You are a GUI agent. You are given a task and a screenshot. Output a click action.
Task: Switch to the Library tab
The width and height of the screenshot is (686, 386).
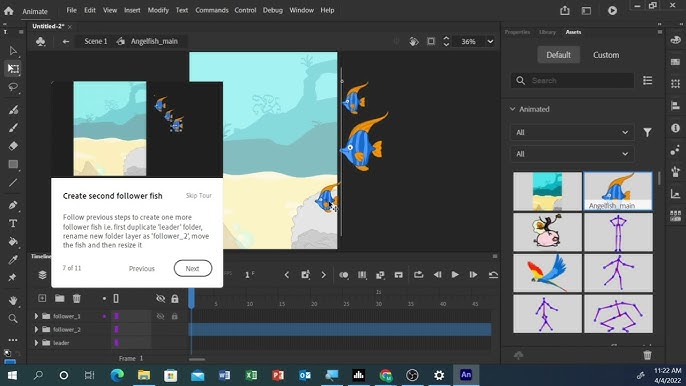(x=547, y=32)
